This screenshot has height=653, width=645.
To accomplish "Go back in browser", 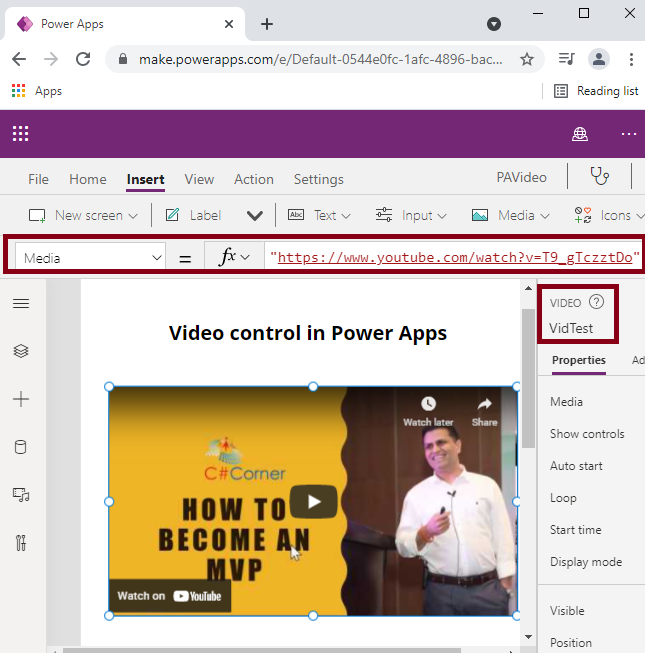I will (x=19, y=59).
